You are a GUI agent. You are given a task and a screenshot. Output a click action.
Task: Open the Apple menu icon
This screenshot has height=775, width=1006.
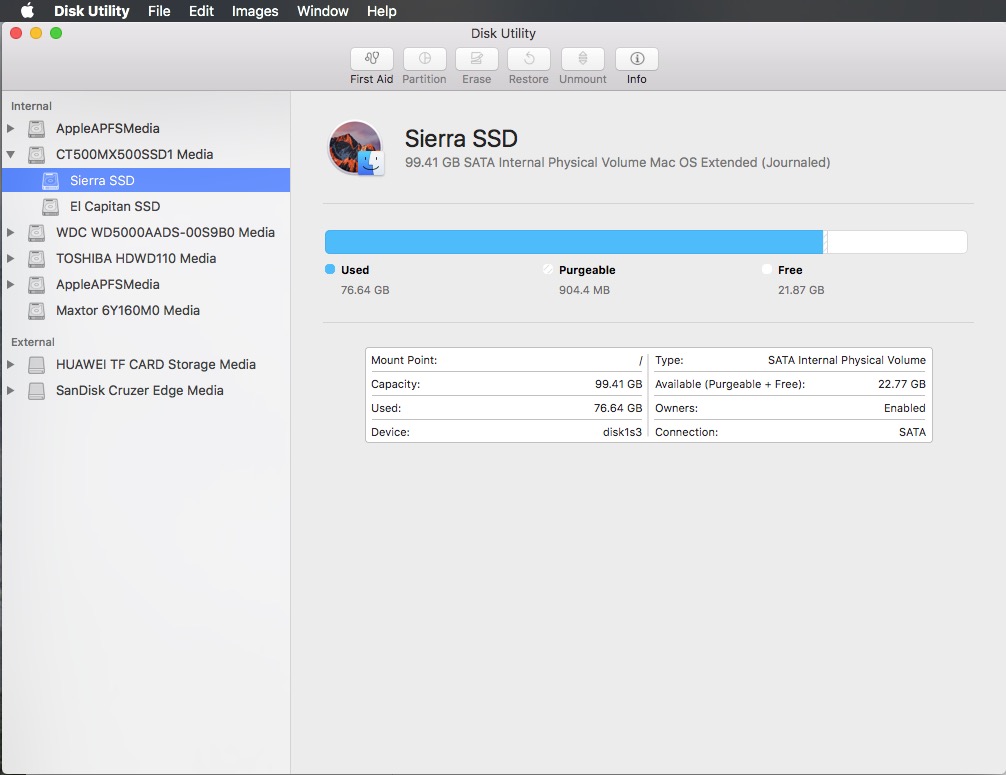(x=27, y=11)
